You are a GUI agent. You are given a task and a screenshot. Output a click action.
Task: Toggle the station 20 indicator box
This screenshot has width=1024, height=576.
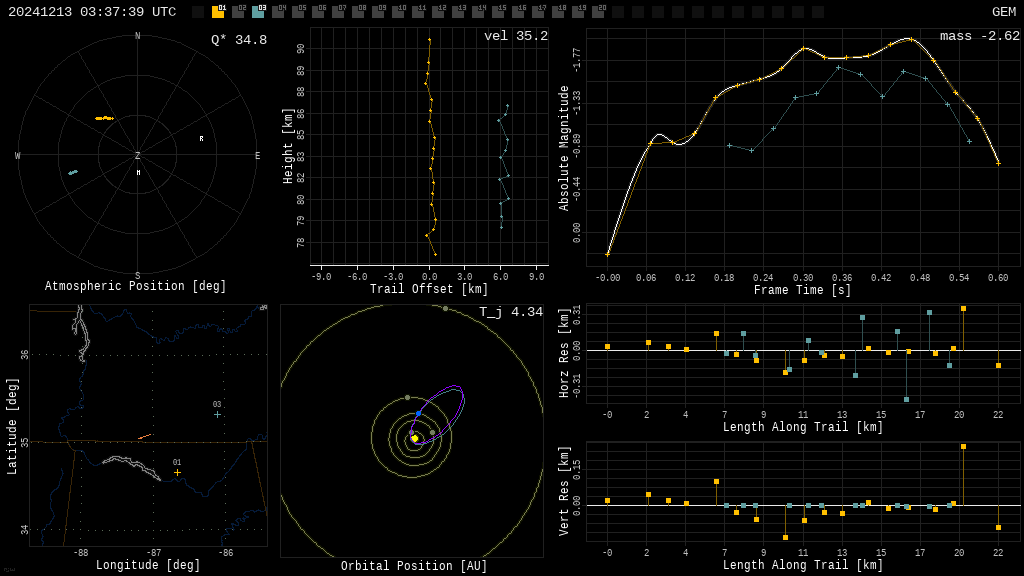[598, 12]
